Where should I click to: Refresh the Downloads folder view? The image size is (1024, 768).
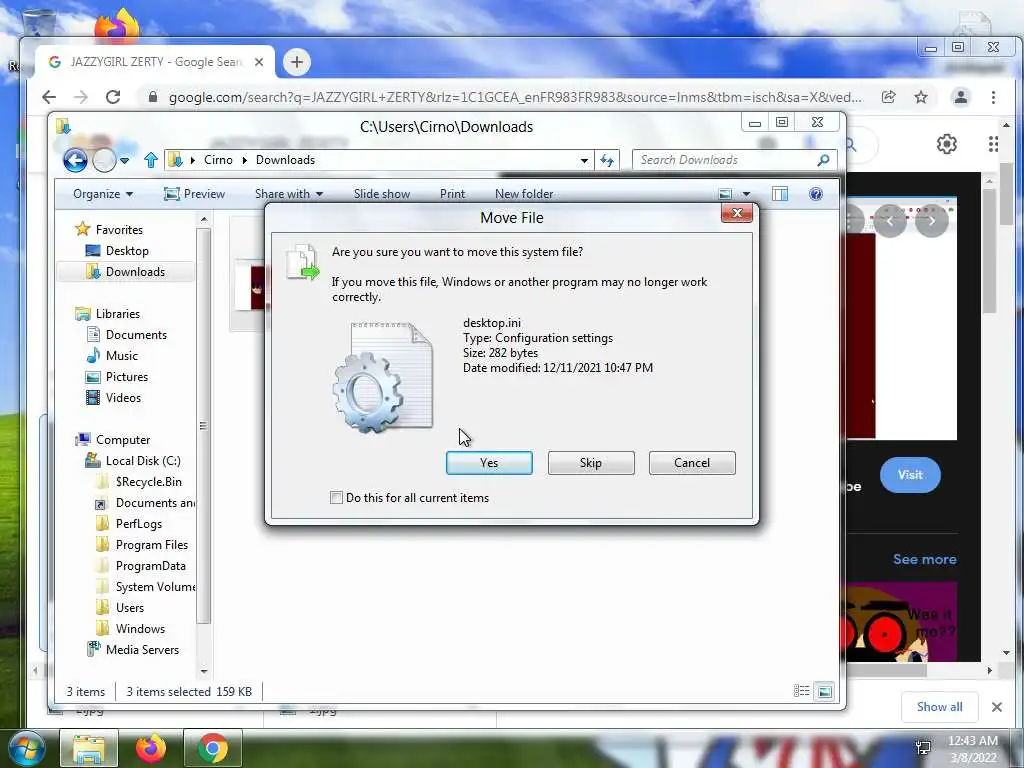click(607, 160)
